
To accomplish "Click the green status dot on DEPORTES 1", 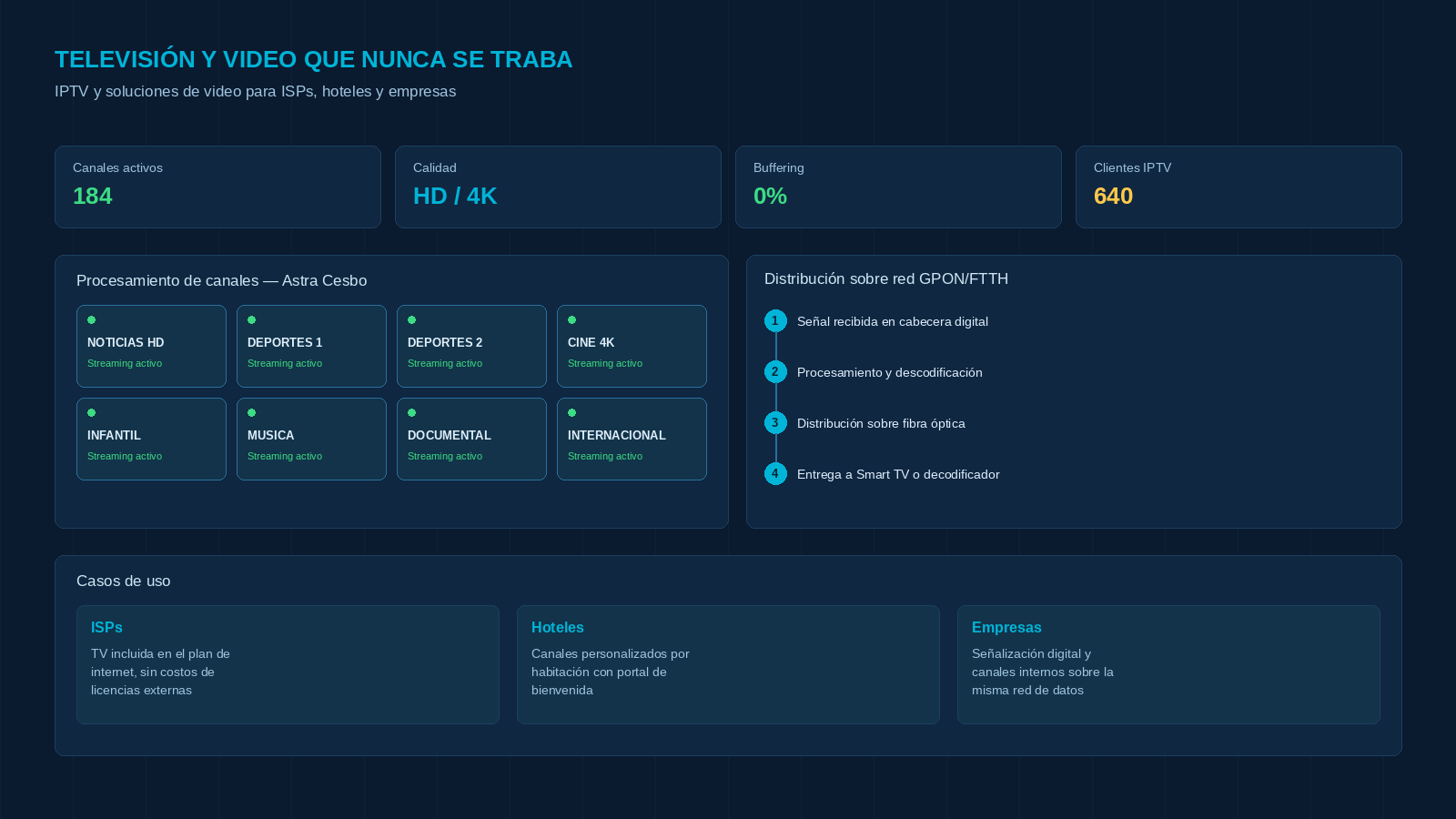I will point(251,319).
